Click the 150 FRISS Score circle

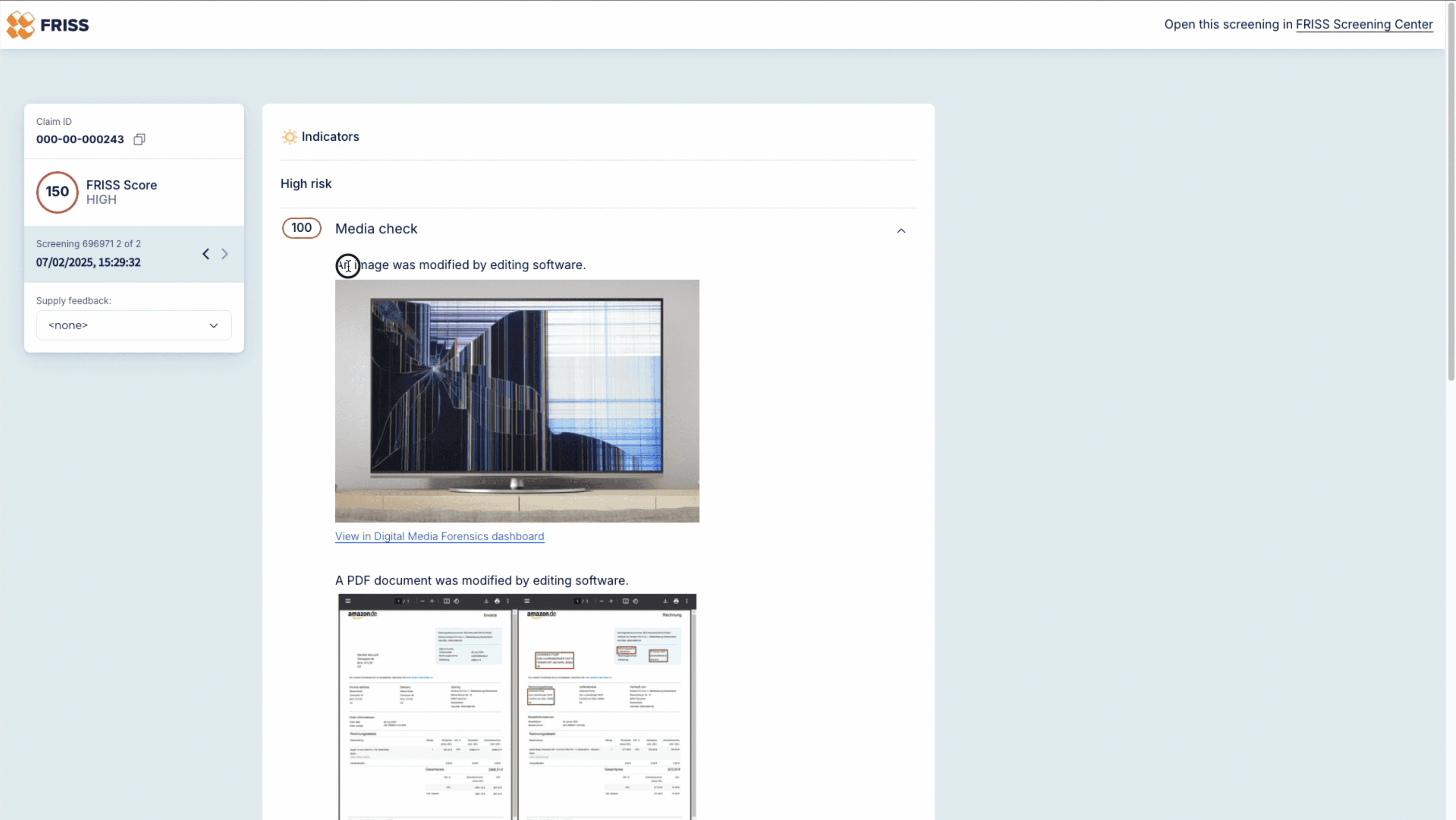57,192
